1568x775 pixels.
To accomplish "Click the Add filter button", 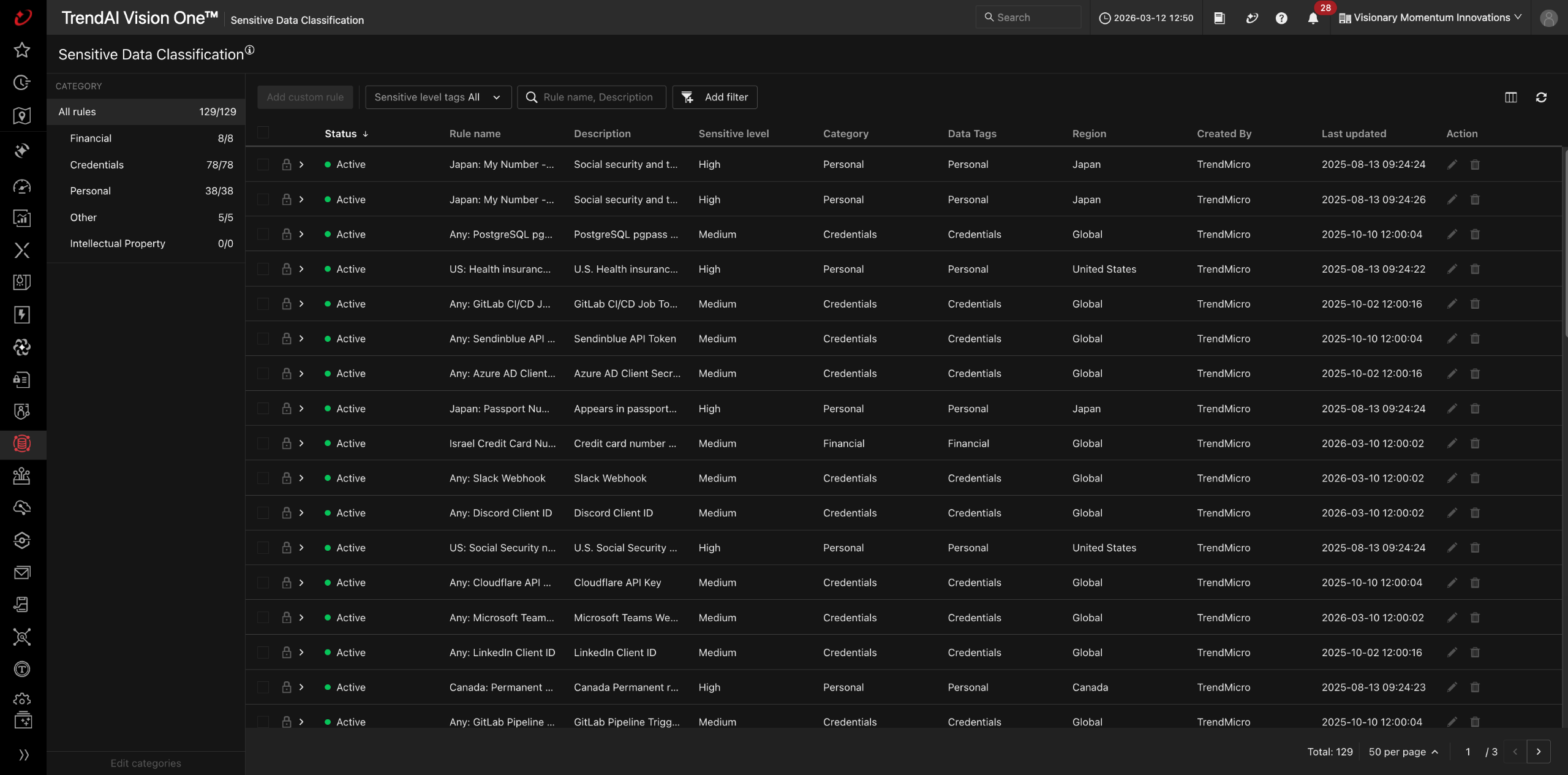I will 714,97.
